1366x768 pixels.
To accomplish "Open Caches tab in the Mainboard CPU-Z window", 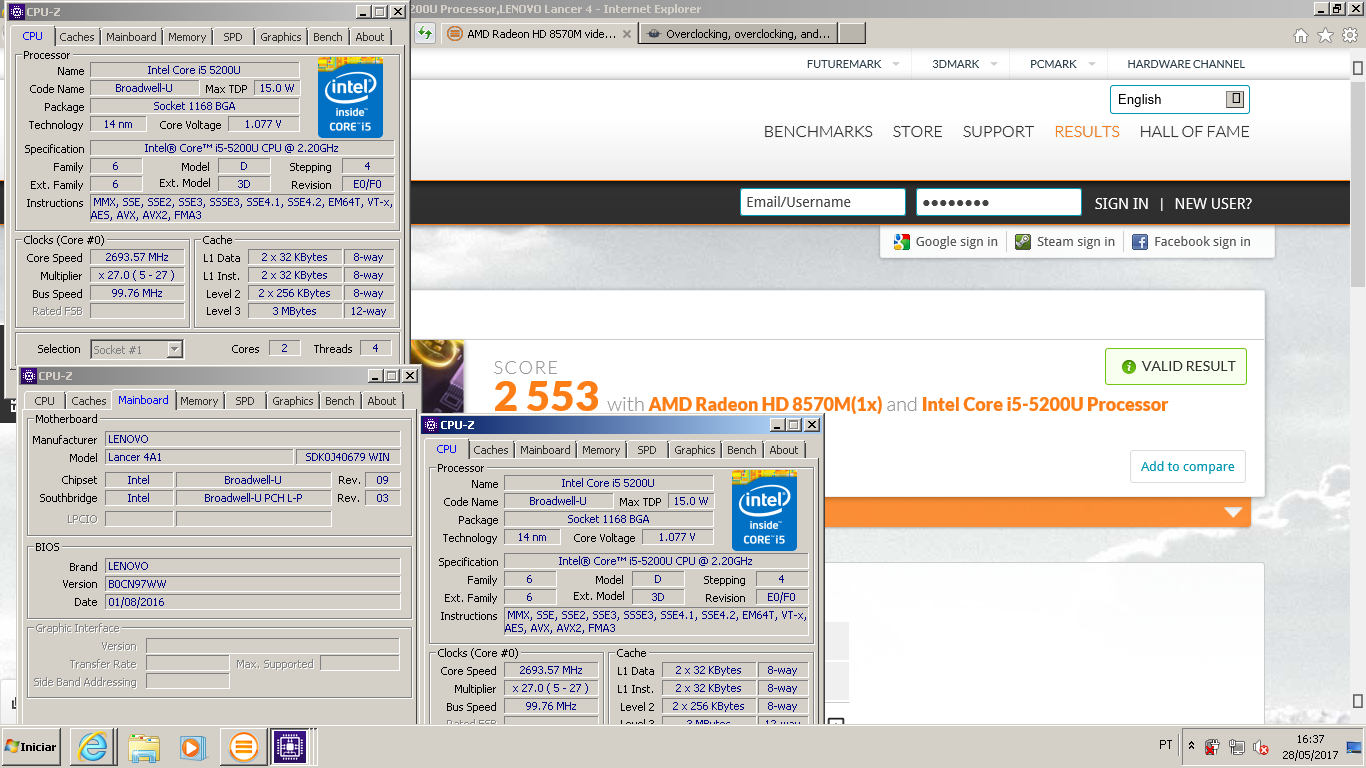I will click(x=89, y=401).
